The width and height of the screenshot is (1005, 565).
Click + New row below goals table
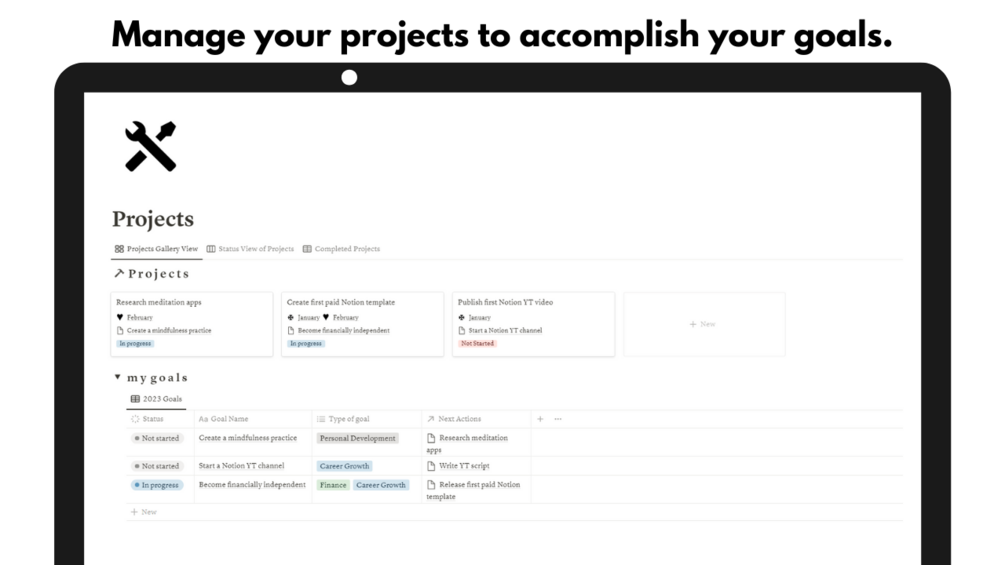[144, 512]
